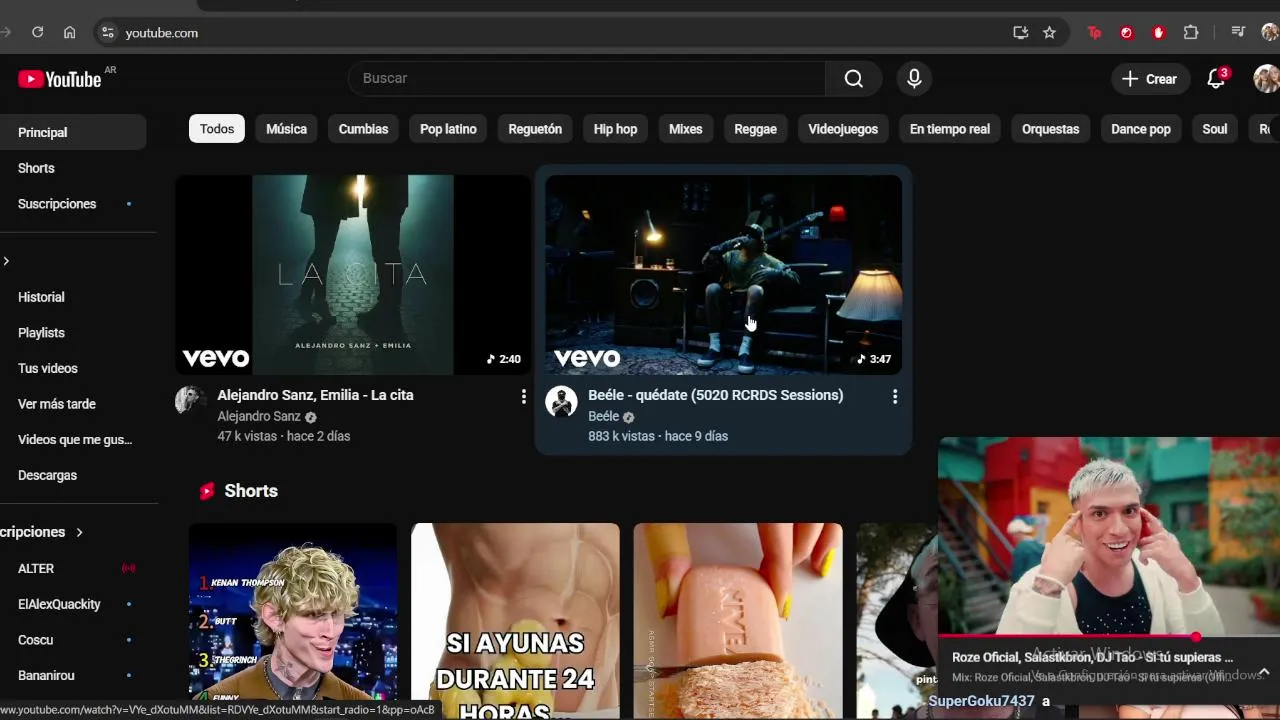
Task: Click the third red extension icon
Action: 1159,32
